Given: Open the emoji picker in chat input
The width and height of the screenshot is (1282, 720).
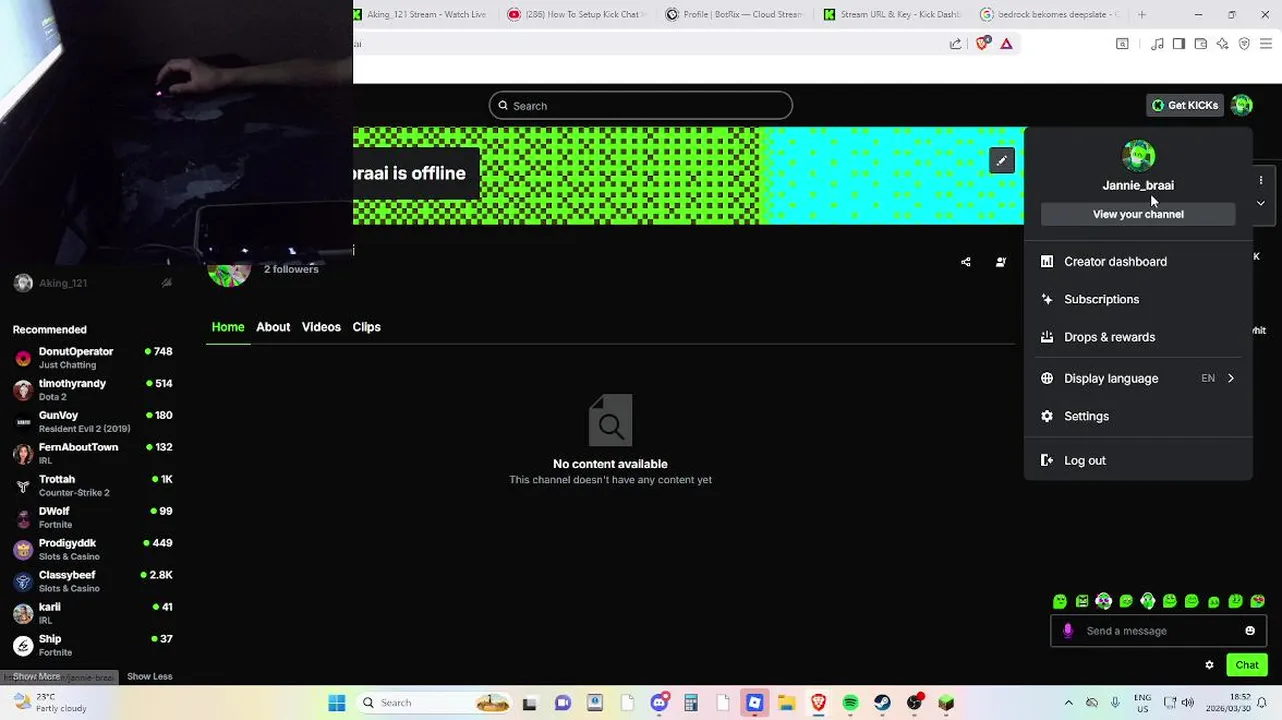Looking at the screenshot, I should pos(1250,631).
